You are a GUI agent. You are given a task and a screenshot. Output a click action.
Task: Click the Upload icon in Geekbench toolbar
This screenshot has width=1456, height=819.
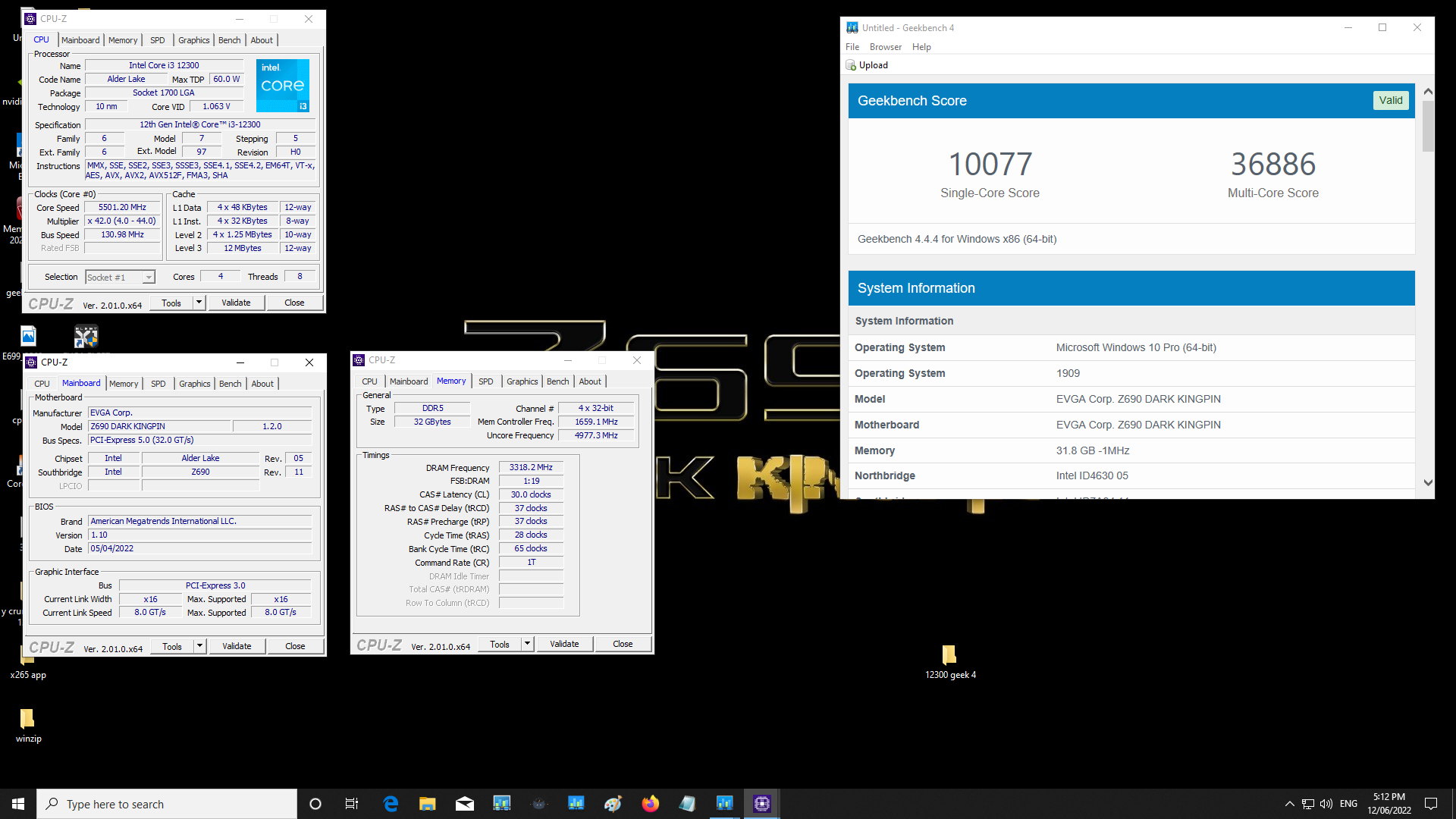pyautogui.click(x=851, y=65)
